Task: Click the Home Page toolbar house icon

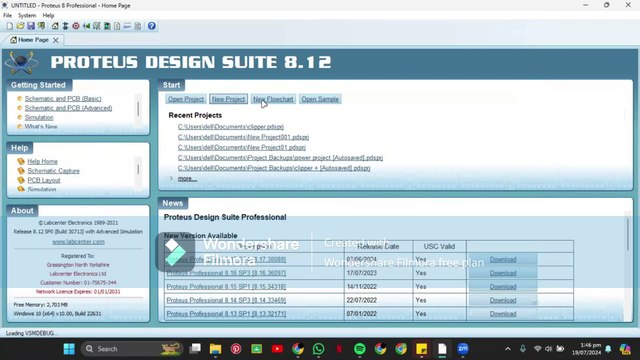Action: 55,26
